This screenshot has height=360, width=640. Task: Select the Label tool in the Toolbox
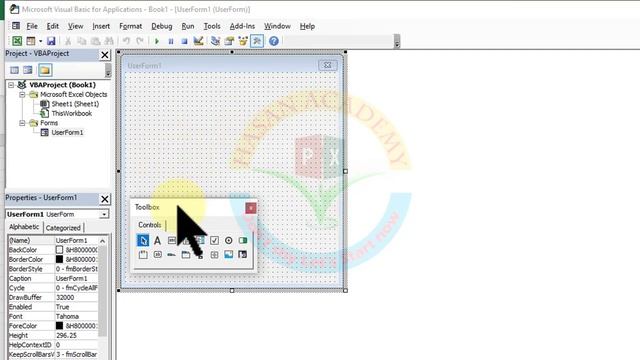157,240
